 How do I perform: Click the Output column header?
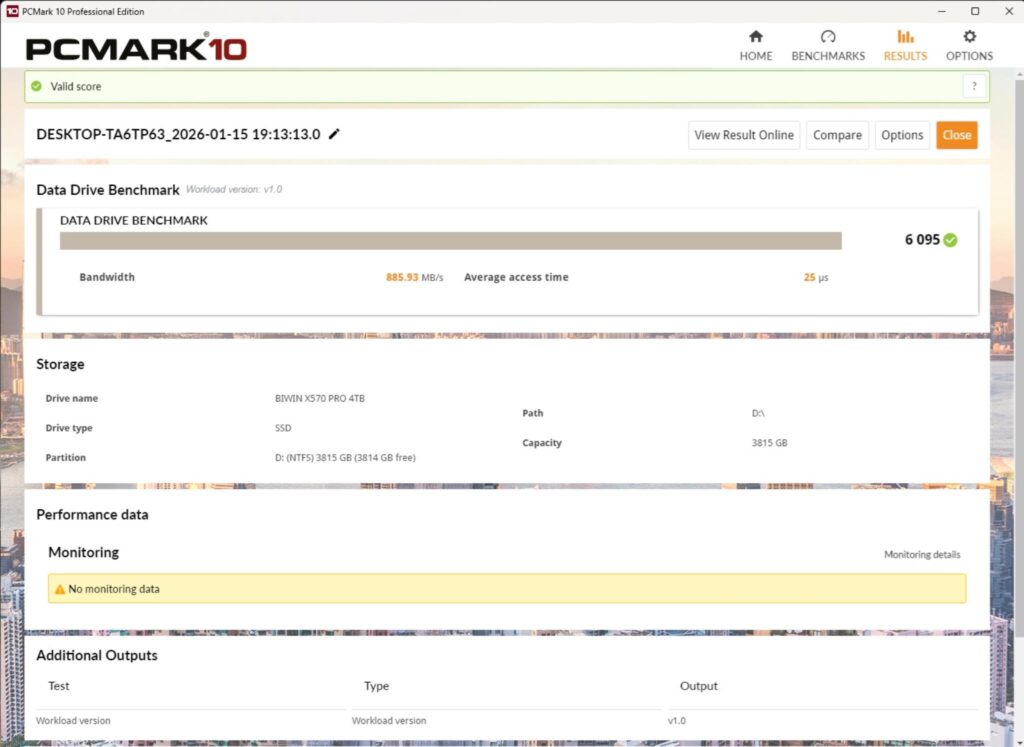(698, 686)
